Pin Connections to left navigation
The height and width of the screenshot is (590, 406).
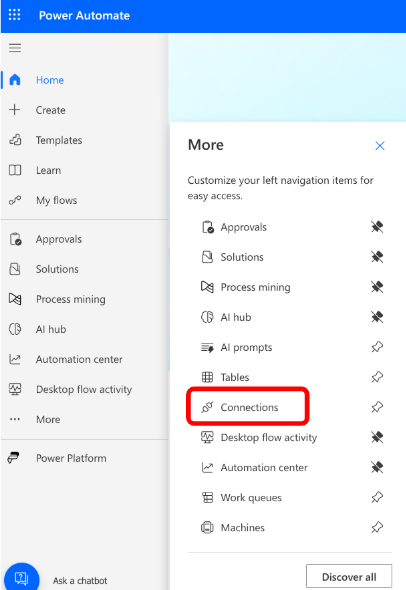(377, 407)
